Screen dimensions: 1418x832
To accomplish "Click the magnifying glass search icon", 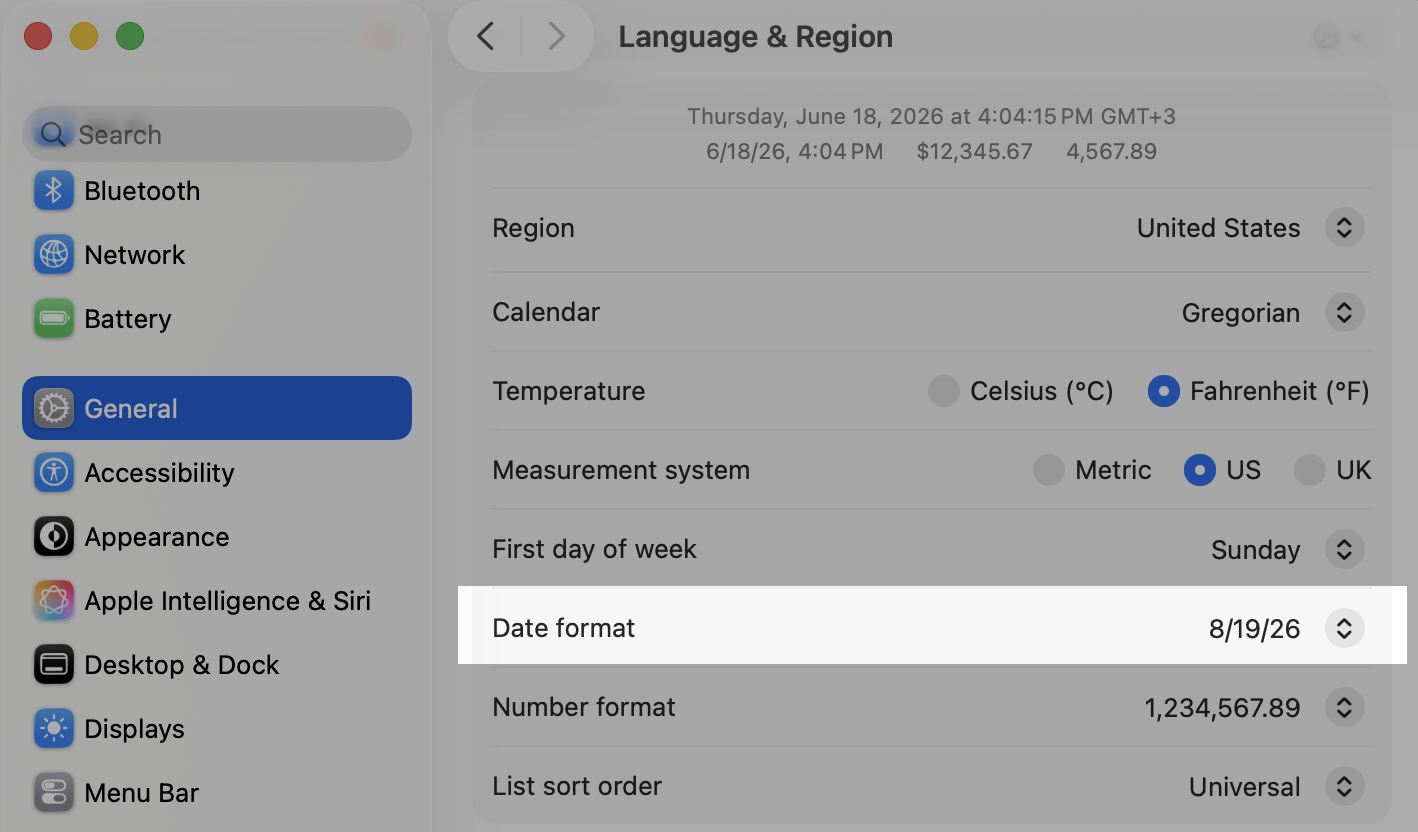I will tap(53, 135).
